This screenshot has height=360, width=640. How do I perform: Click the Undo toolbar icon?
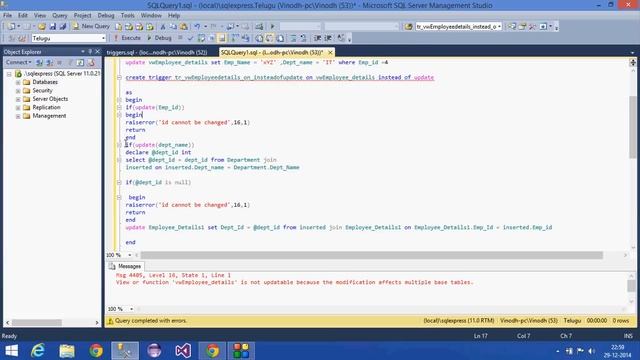(197, 27)
